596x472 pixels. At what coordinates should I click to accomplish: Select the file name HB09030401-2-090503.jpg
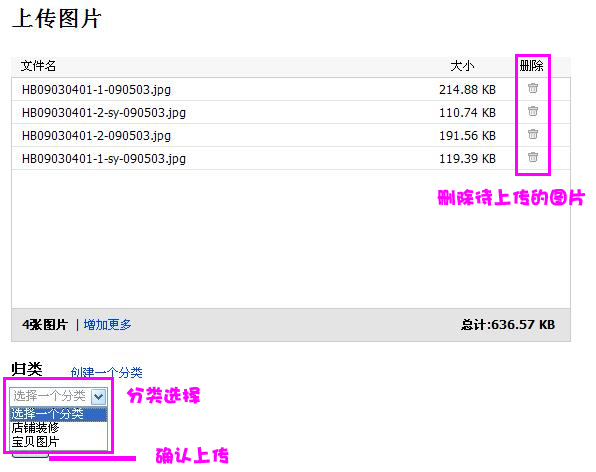[x=97, y=136]
